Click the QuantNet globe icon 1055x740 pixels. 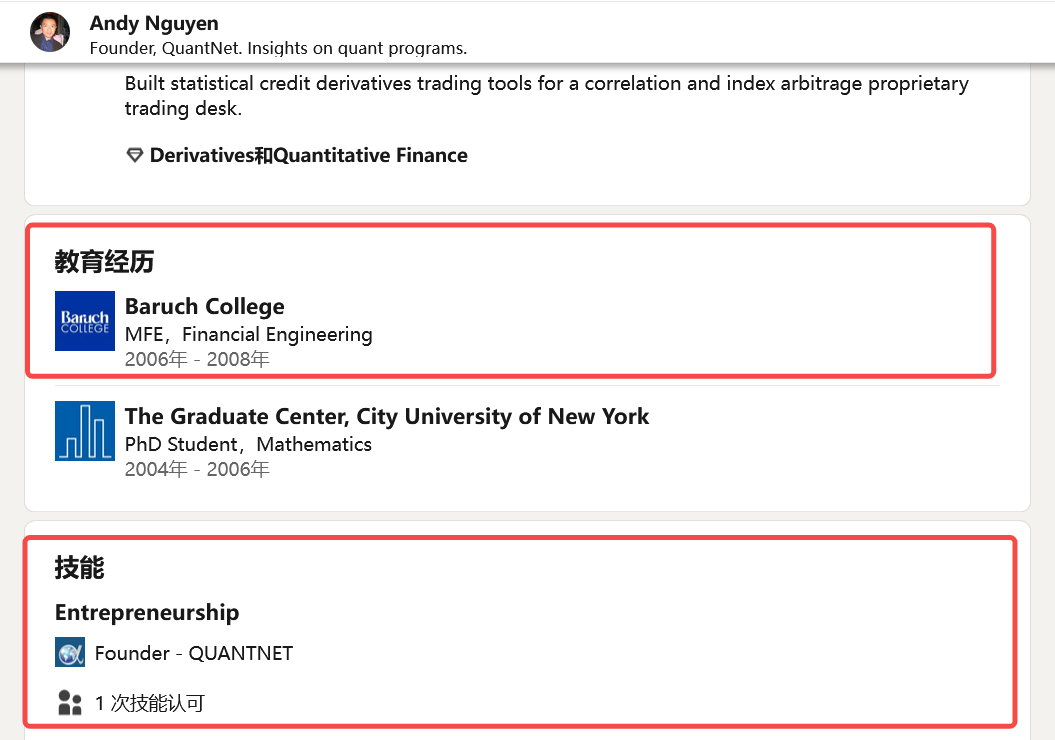pos(70,653)
